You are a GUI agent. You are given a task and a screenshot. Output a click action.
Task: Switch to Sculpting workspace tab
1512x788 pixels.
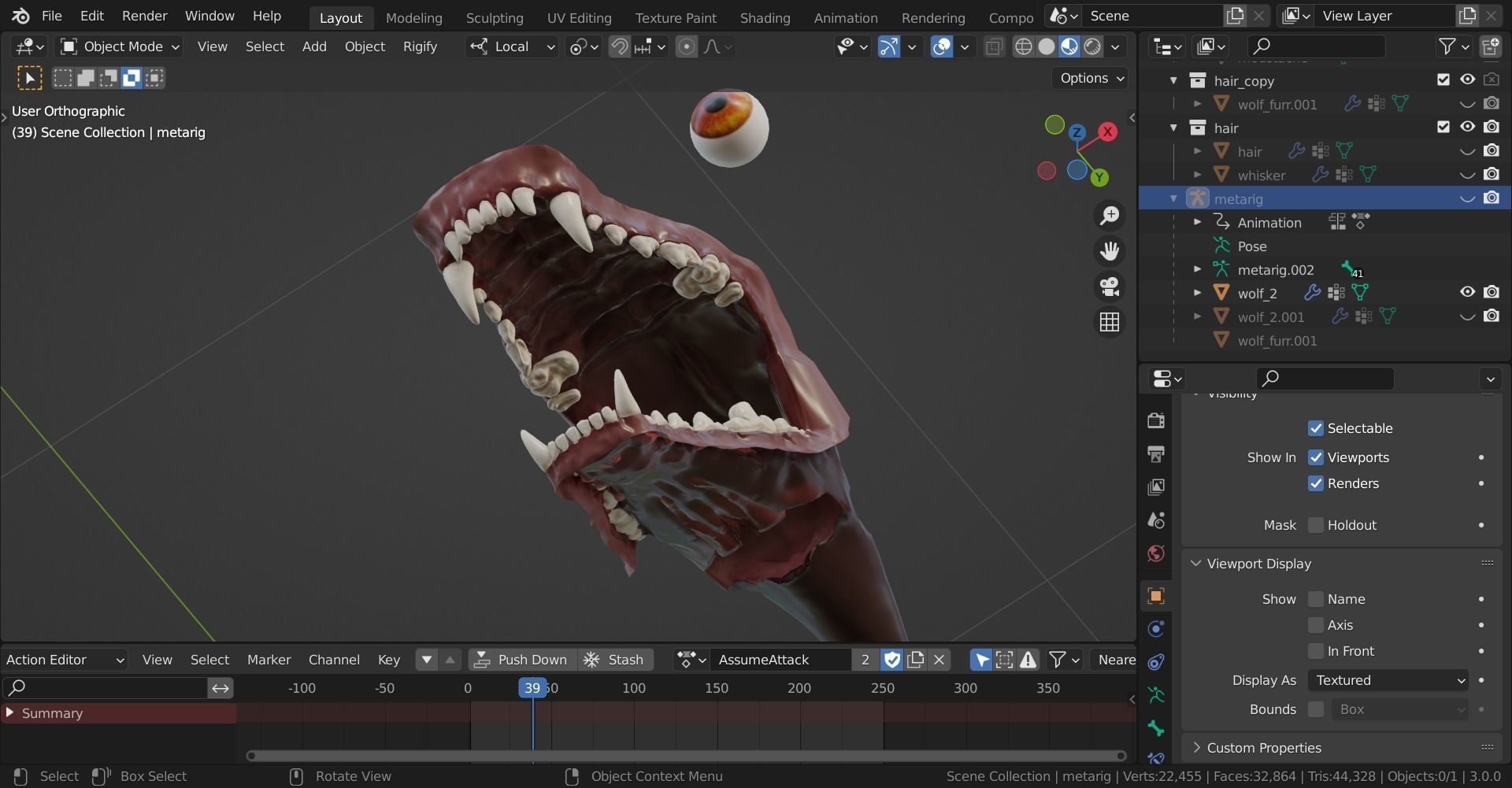[494, 17]
